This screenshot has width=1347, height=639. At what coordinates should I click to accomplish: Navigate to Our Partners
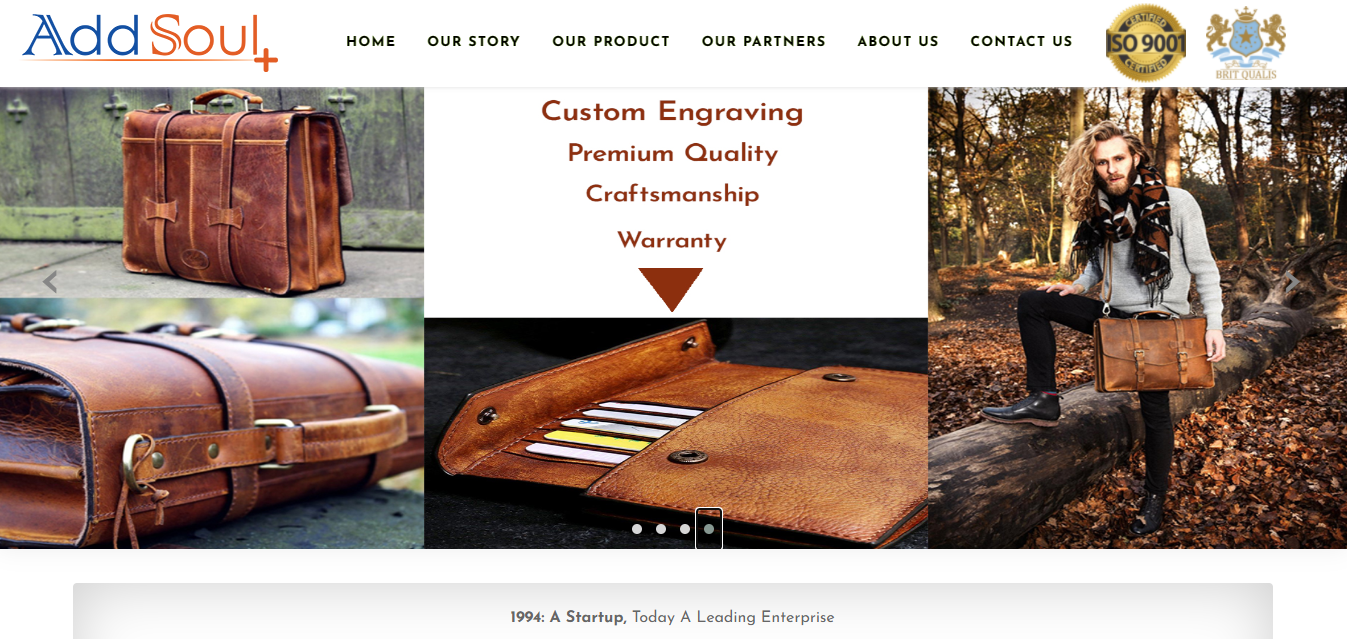tap(764, 41)
